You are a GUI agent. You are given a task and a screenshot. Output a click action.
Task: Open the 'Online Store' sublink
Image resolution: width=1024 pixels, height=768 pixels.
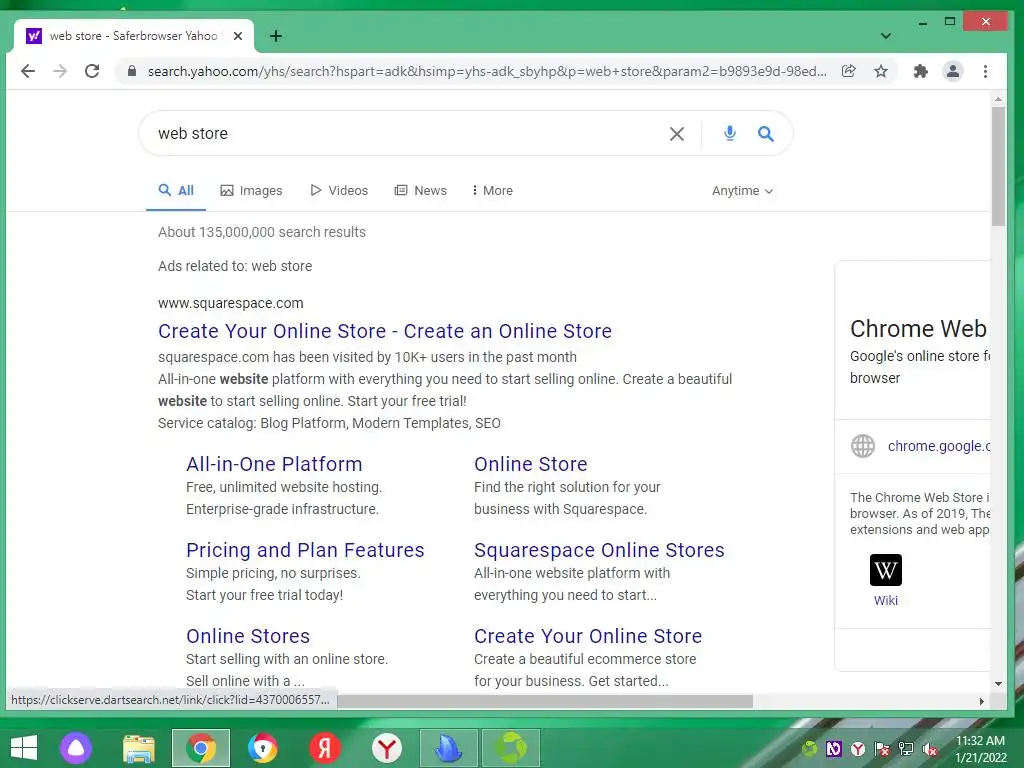[x=531, y=464]
